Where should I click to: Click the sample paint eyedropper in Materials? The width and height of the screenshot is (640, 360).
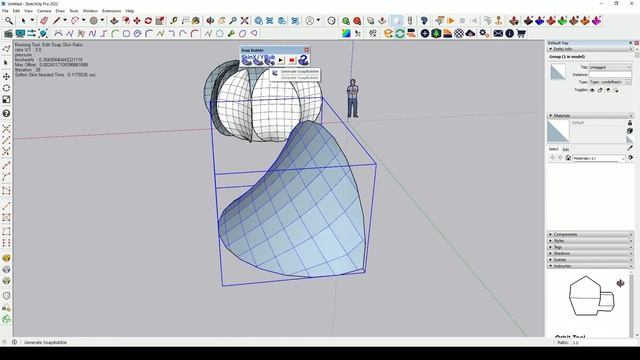tap(630, 148)
